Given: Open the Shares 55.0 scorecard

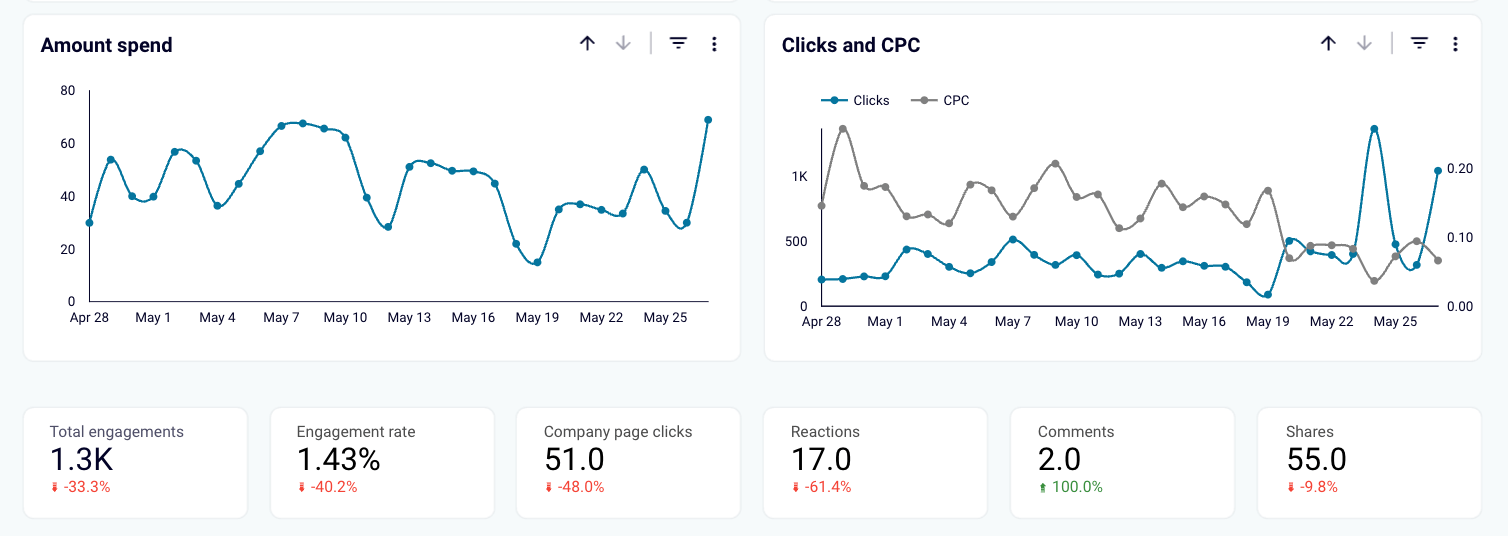Looking at the screenshot, I should tap(1369, 462).
